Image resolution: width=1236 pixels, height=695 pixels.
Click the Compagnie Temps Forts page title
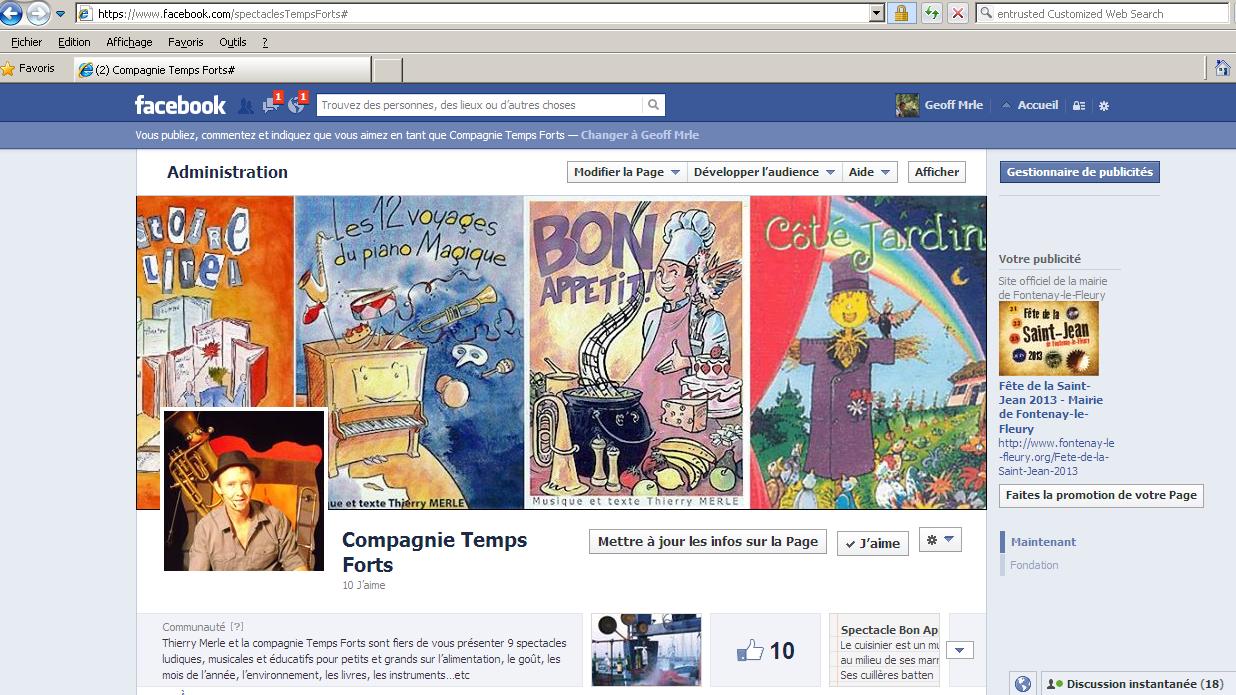pyautogui.click(x=434, y=552)
